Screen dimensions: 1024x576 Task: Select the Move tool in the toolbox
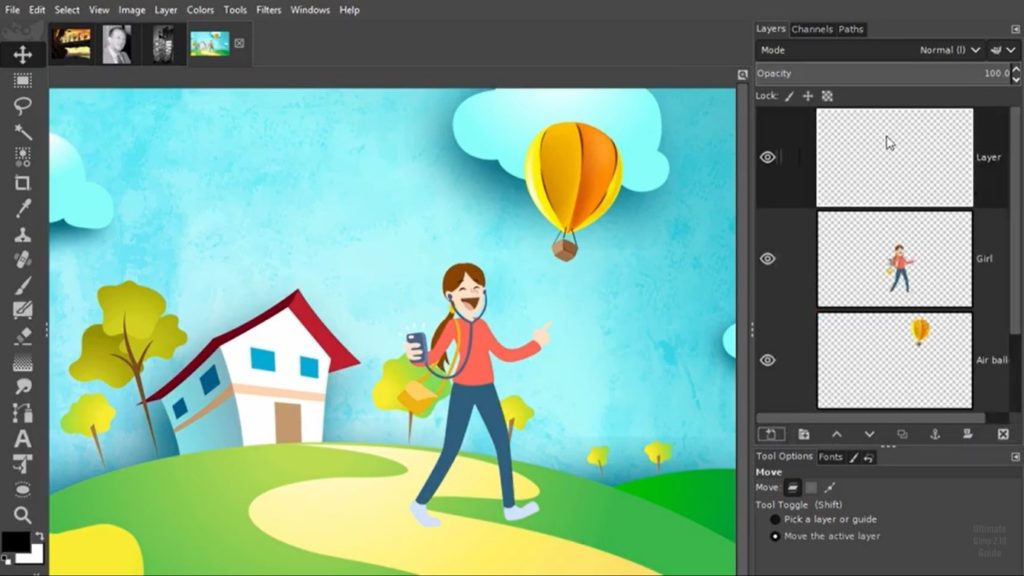pos(20,57)
